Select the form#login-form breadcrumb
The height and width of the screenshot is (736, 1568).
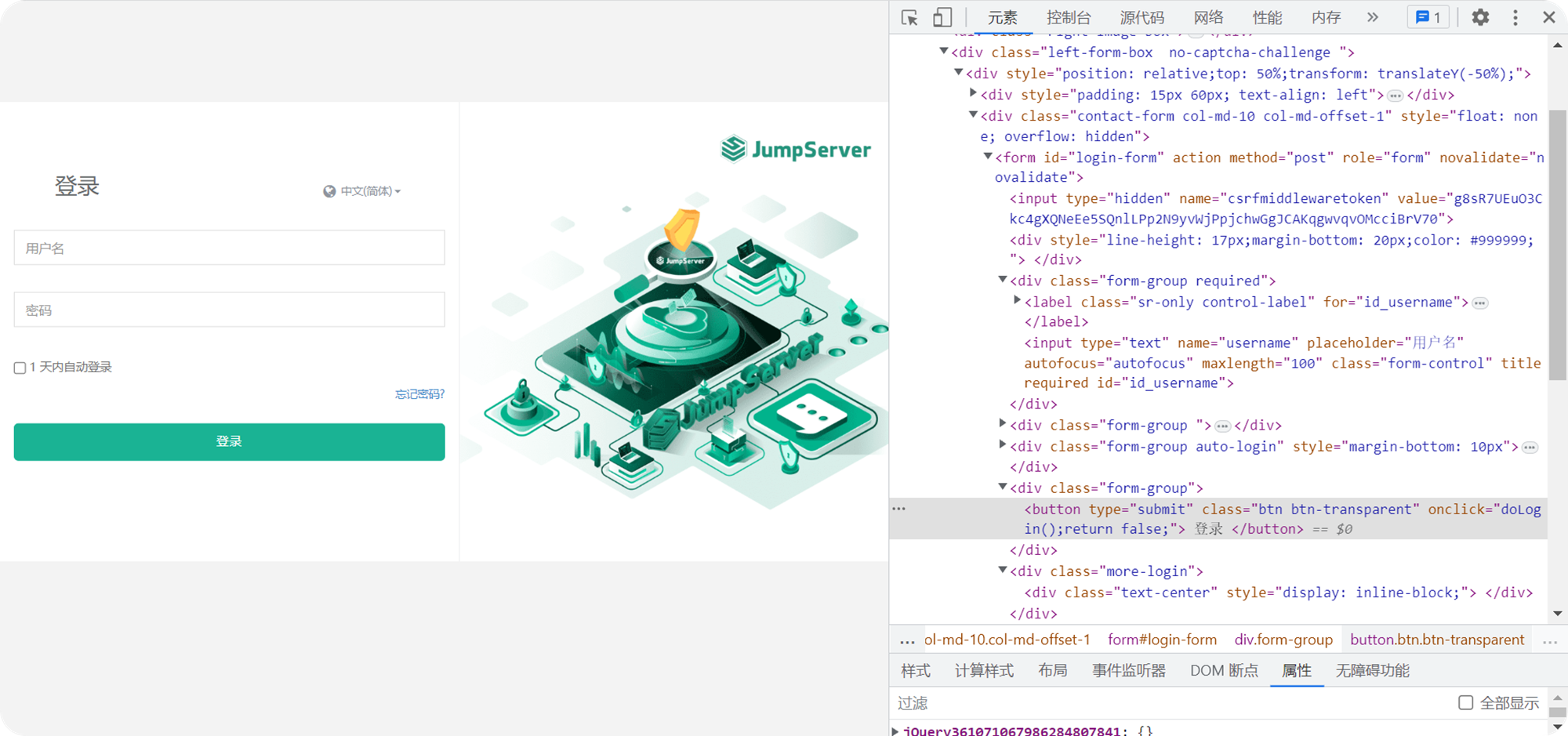point(1162,640)
